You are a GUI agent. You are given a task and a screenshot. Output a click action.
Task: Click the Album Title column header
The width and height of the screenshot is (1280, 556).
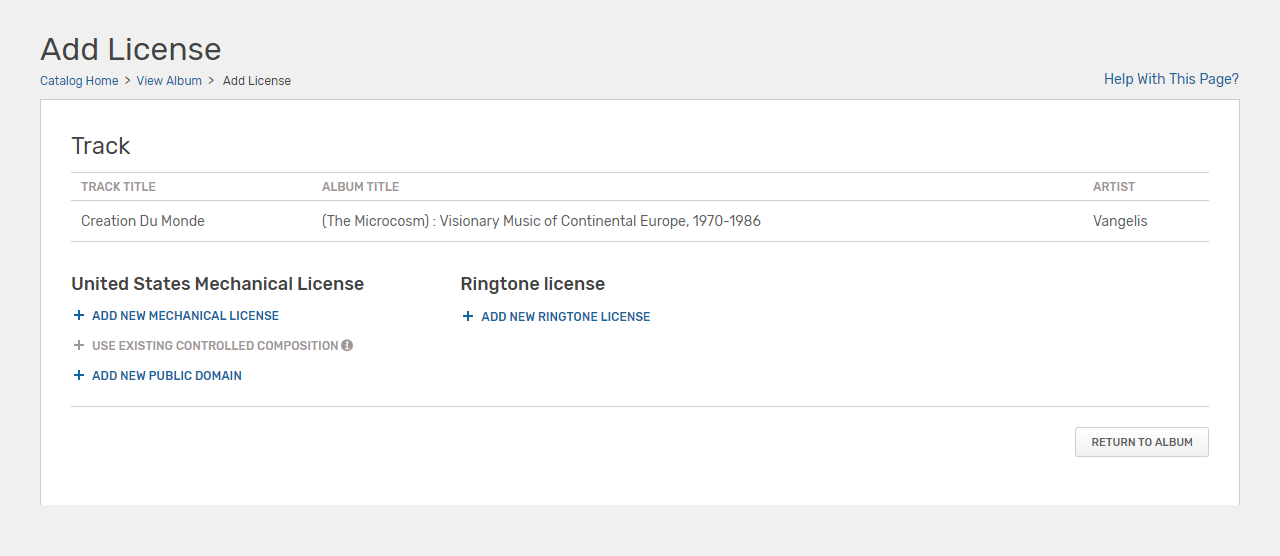[x=360, y=187]
